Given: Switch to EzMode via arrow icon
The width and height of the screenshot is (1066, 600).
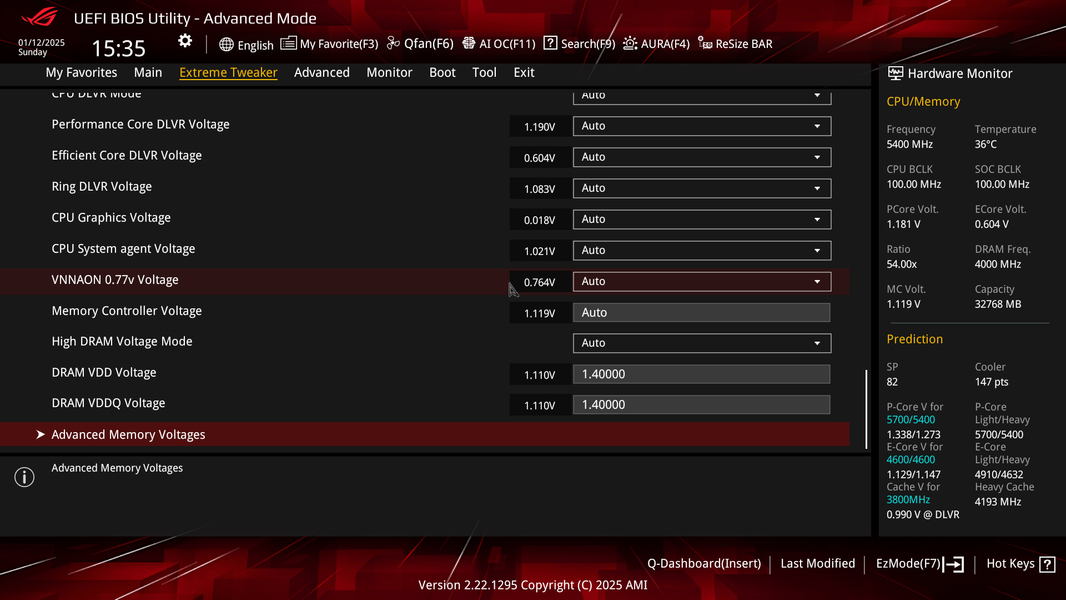Looking at the screenshot, I should (954, 564).
